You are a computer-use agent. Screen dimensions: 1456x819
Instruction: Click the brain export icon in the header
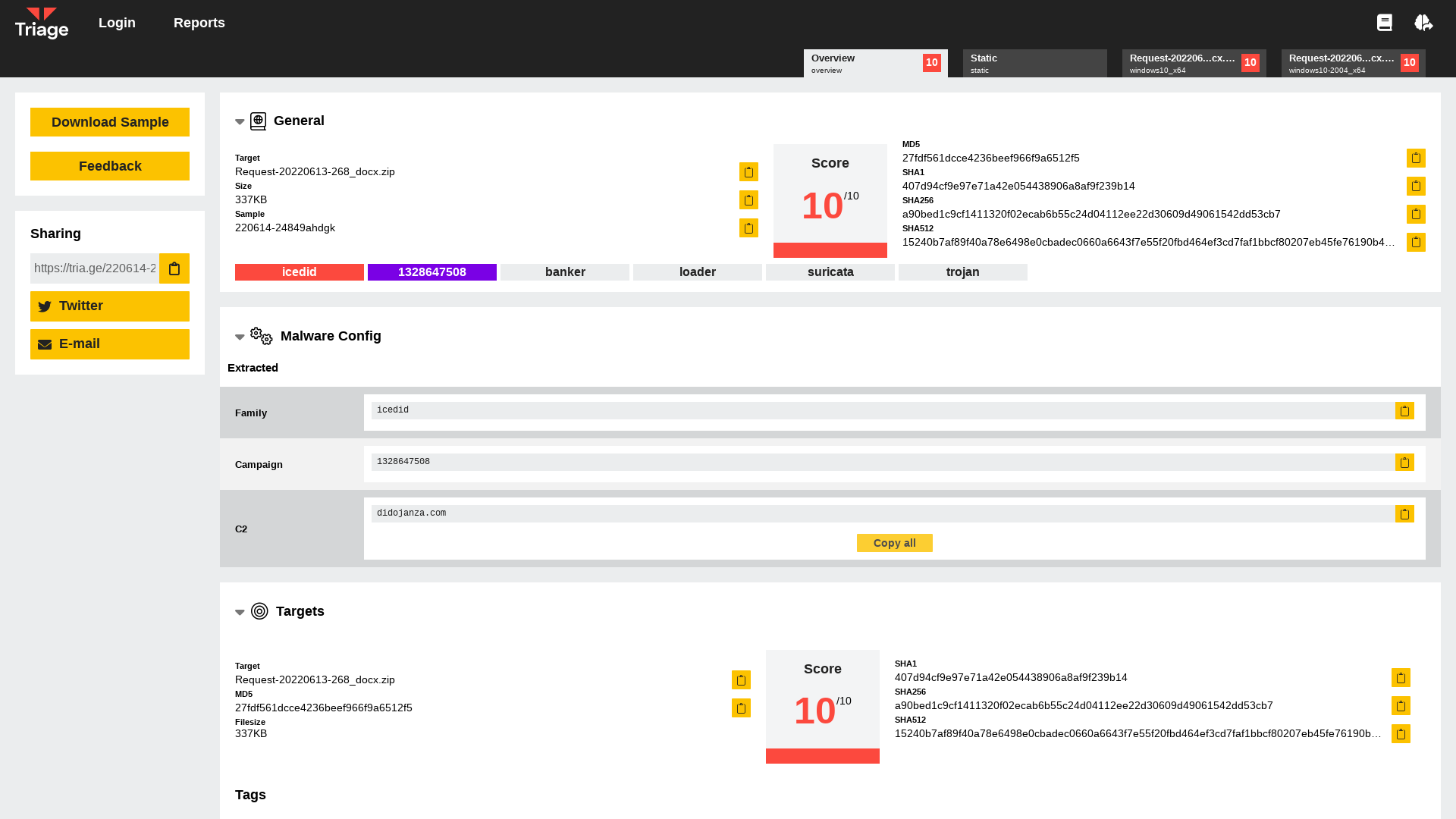click(1423, 22)
